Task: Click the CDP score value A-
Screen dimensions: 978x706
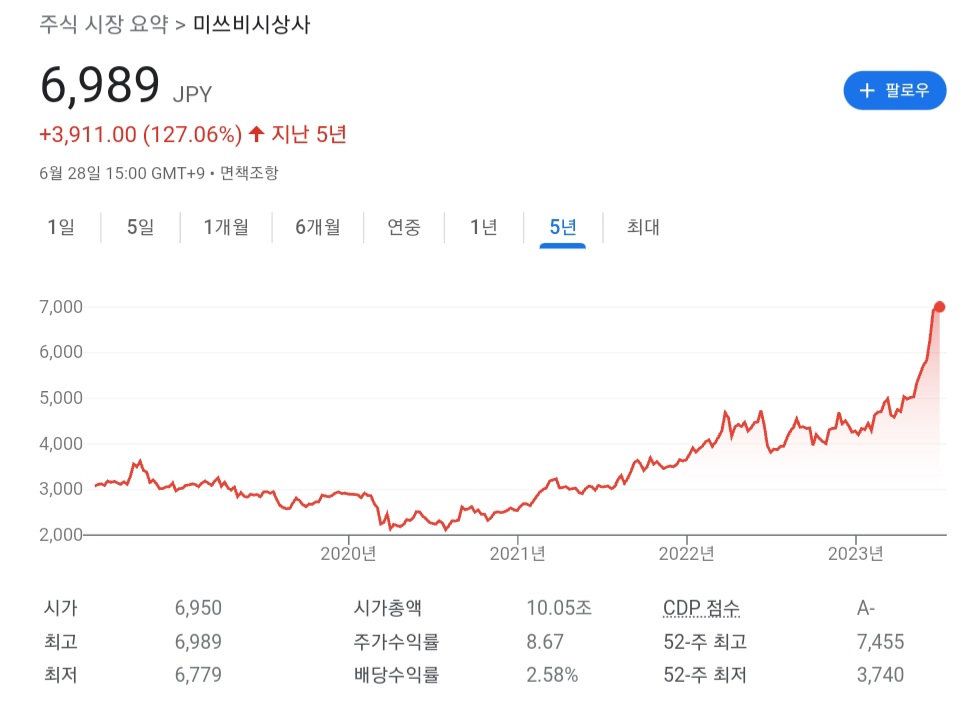Action: 866,608
